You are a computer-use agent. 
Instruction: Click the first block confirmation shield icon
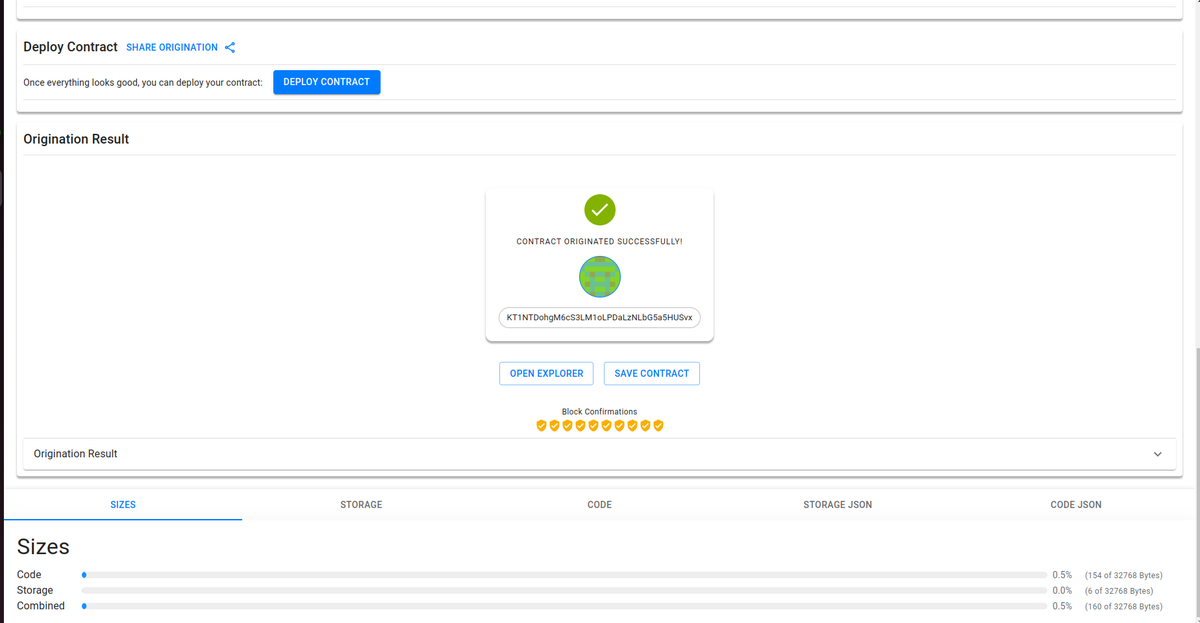[x=542, y=425]
